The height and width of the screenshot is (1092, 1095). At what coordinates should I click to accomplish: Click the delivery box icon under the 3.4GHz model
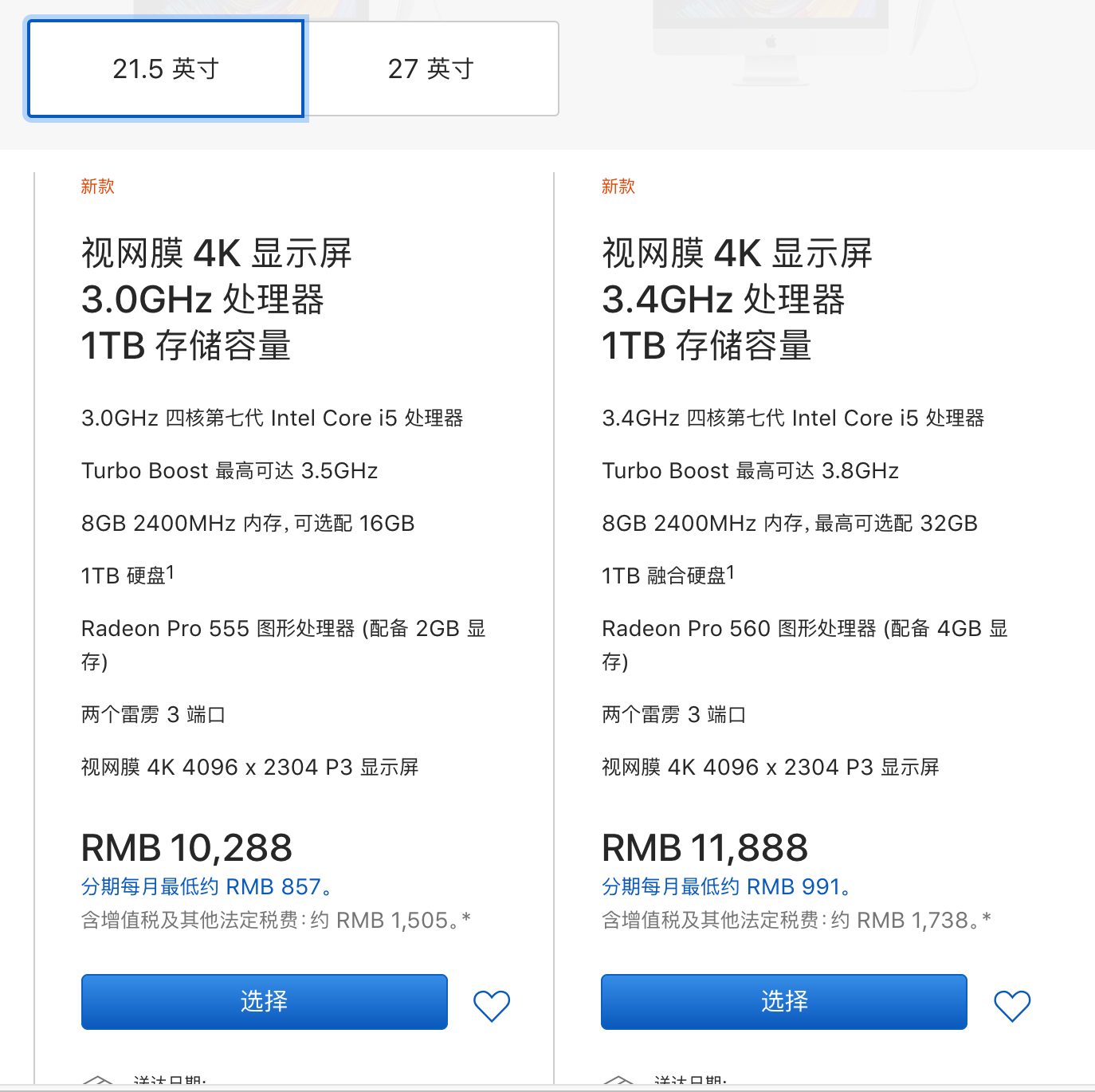pyautogui.click(x=618, y=1081)
